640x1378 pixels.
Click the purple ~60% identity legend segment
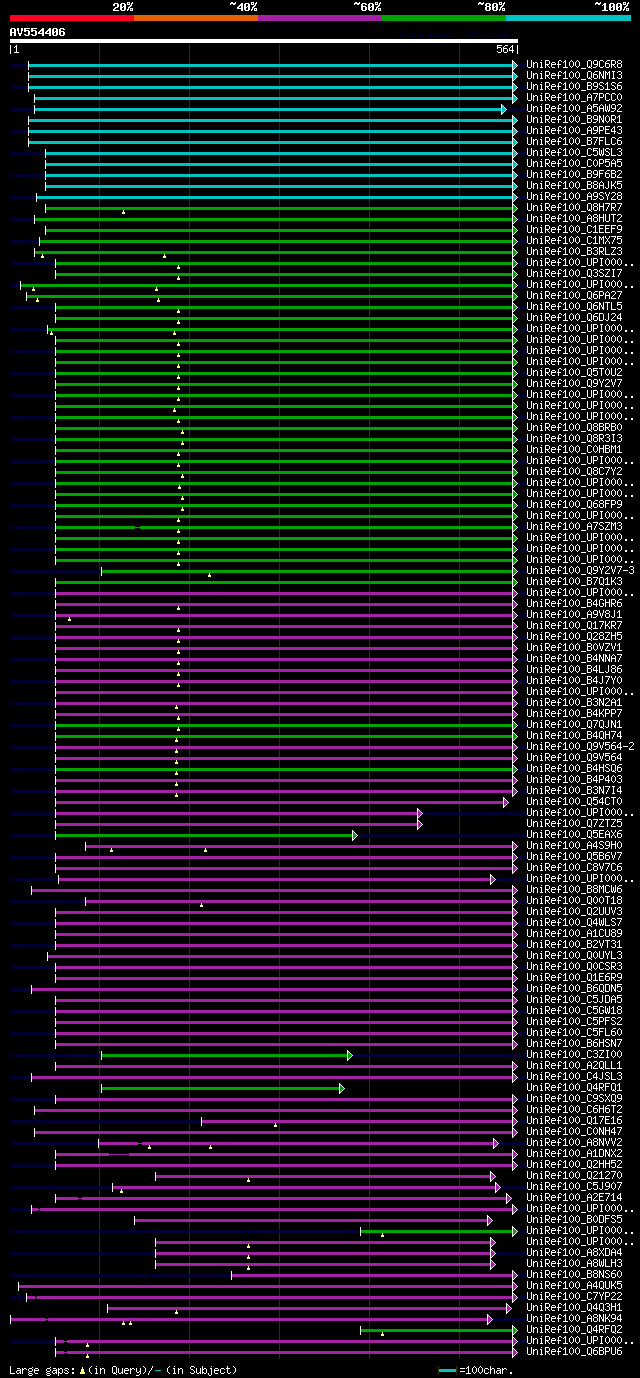320,17
